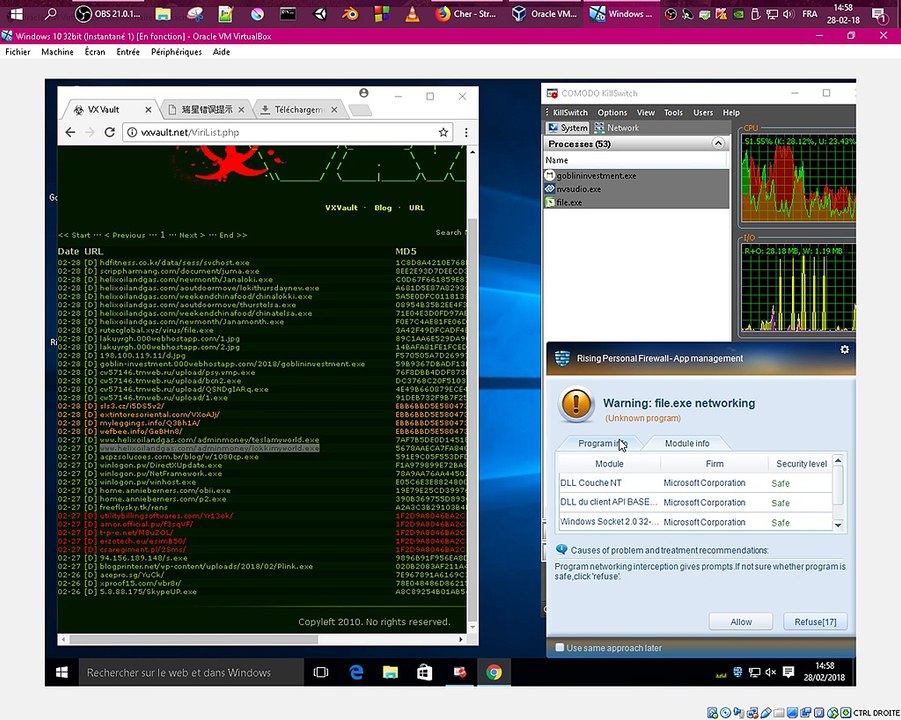Select 'Windows Socket 2.0 32-...' module row
Screen dimensions: 901x720
[695, 522]
